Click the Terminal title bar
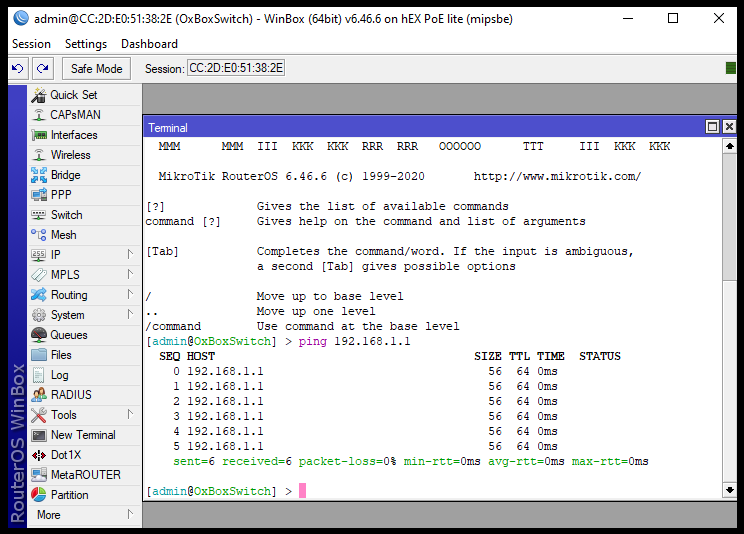The width and height of the screenshot is (744, 534). point(422,127)
